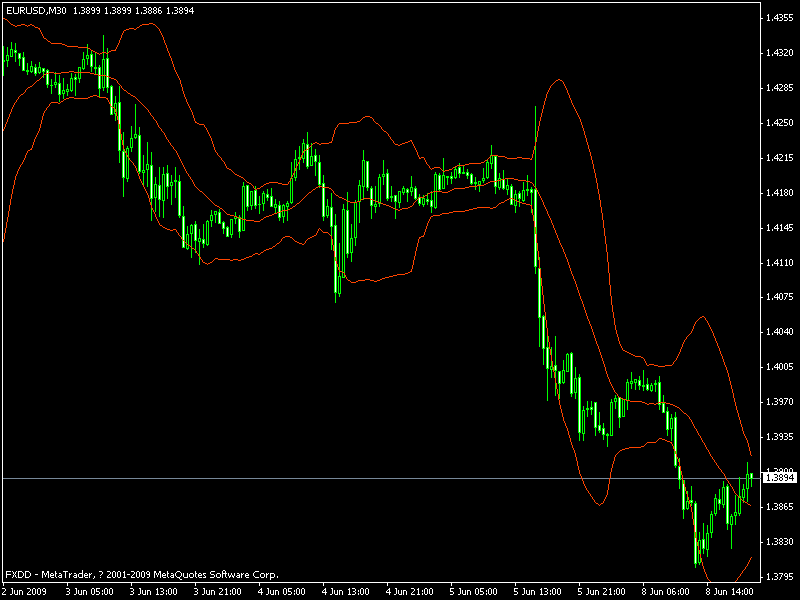The height and width of the screenshot is (600, 800).
Task: Click the 4 Jun 21:00 time label
Action: point(410,592)
